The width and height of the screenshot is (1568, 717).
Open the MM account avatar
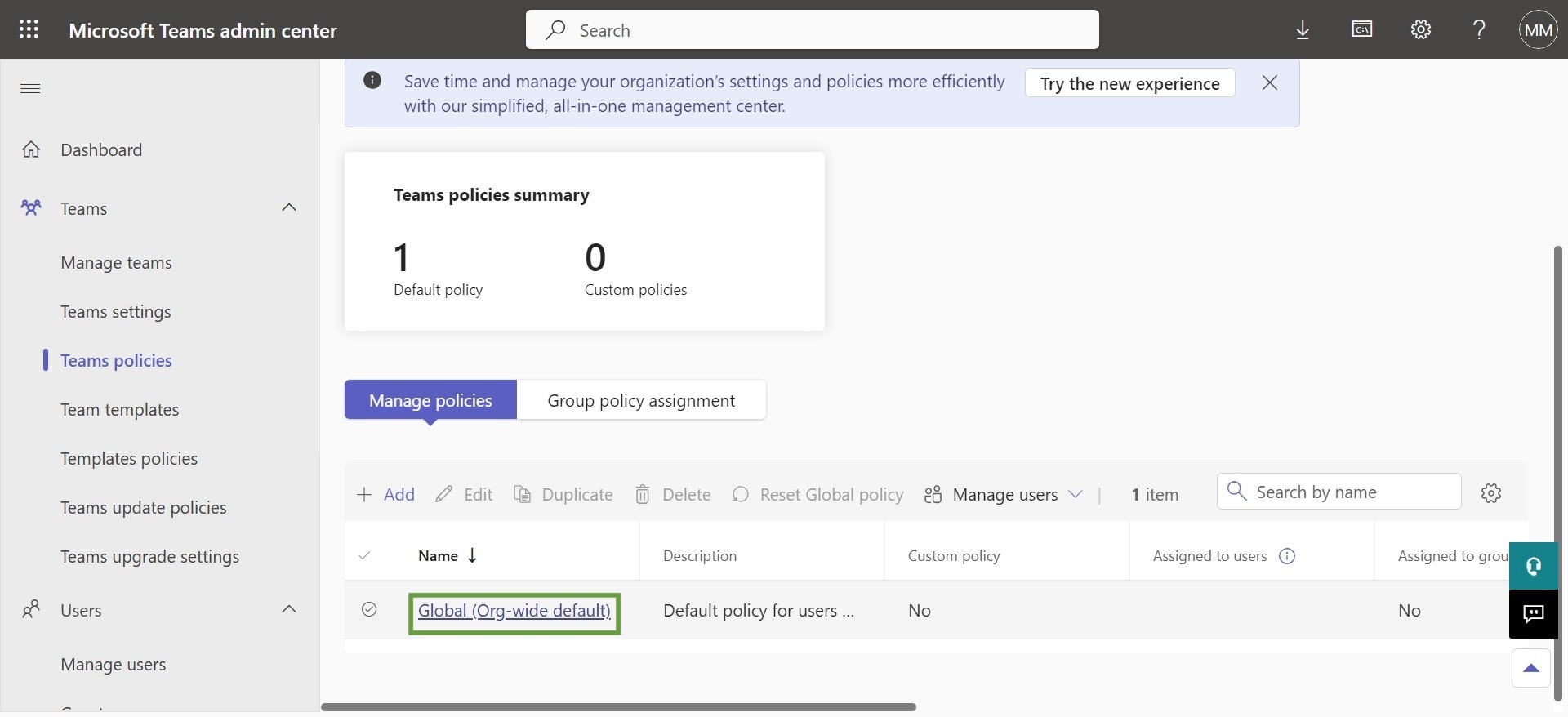1539,30
